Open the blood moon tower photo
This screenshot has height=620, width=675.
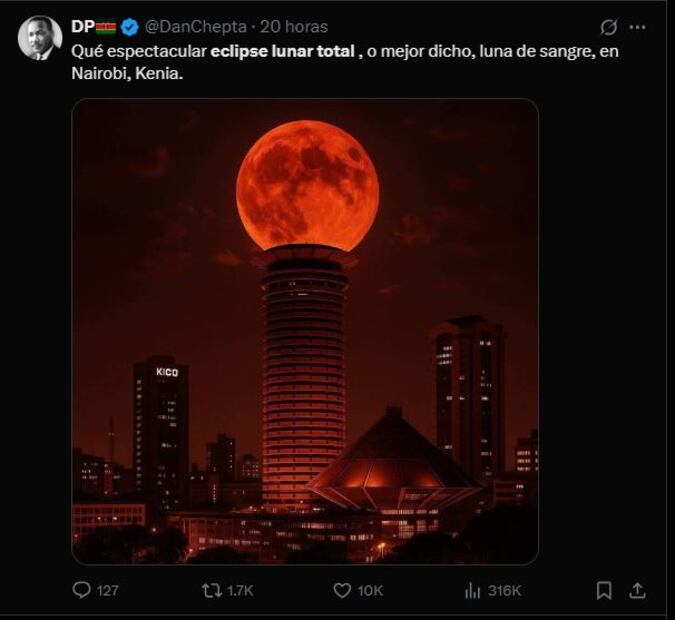pyautogui.click(x=305, y=330)
